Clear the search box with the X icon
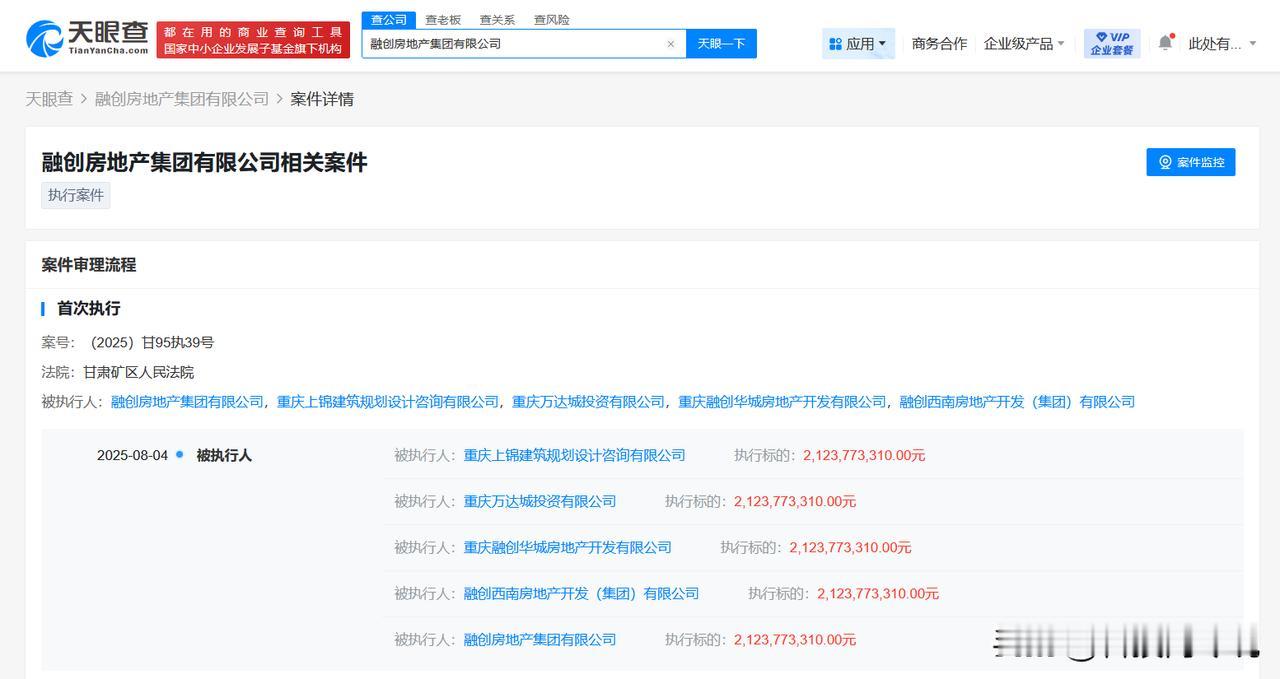The height and width of the screenshot is (679, 1280). (670, 44)
